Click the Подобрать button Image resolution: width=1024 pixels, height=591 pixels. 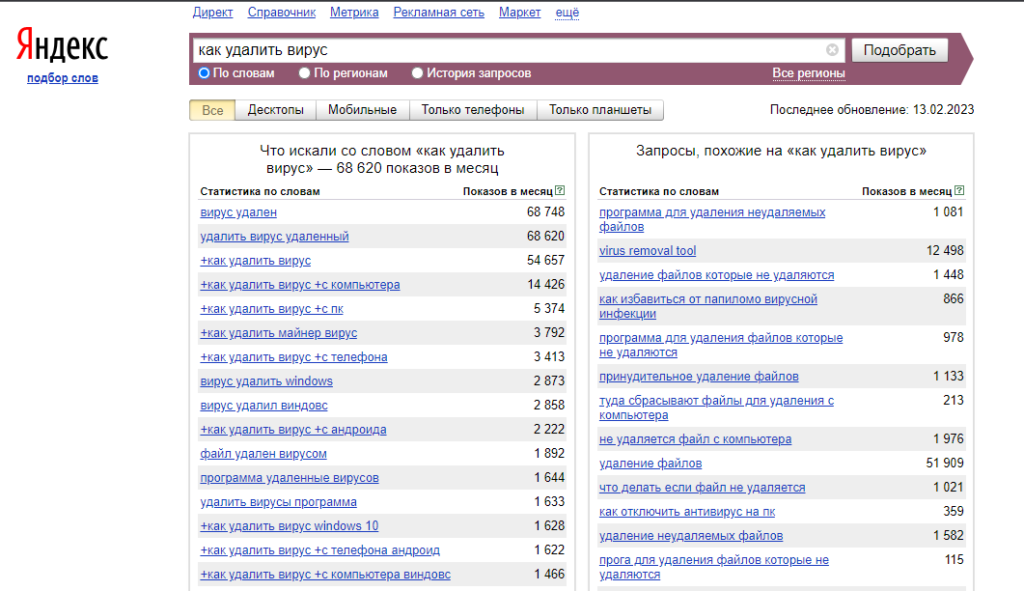pos(899,50)
